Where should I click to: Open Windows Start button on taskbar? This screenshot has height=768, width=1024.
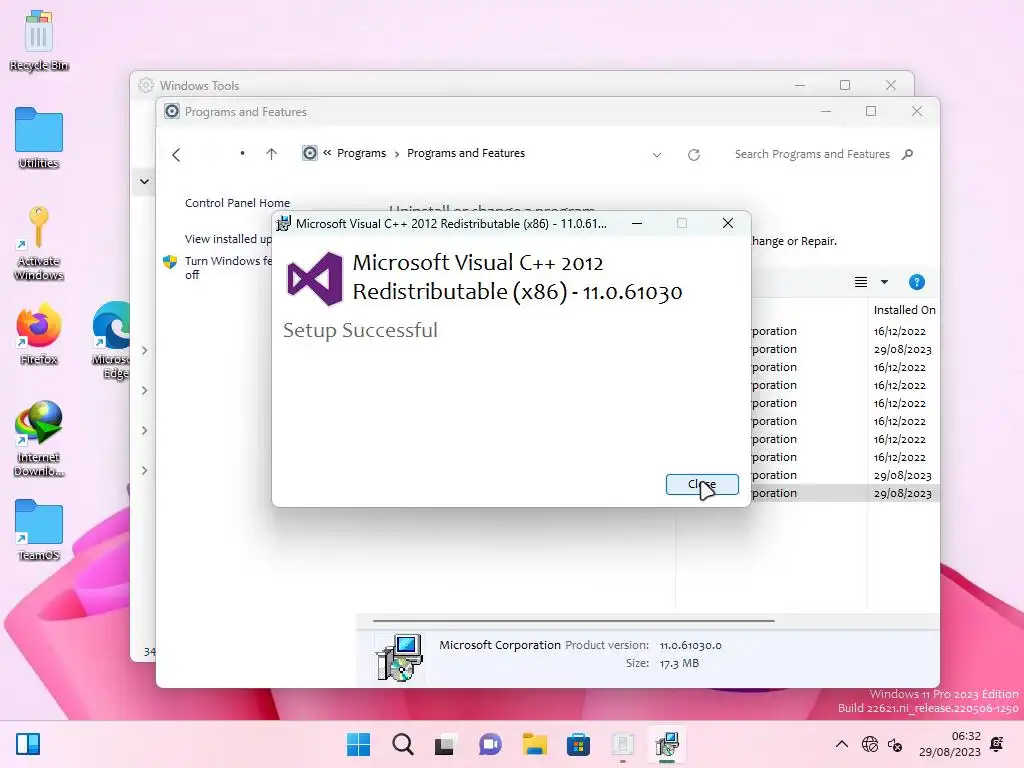pyautogui.click(x=358, y=744)
